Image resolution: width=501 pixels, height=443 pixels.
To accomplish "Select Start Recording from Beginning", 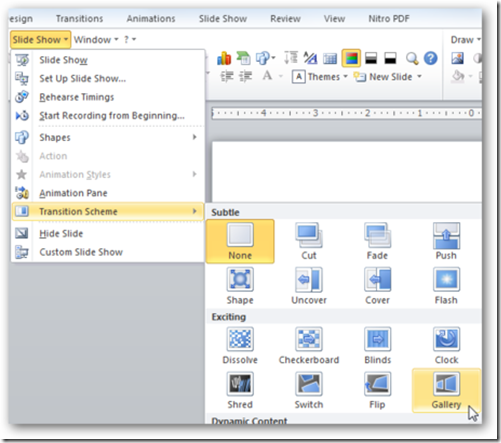I will pyautogui.click(x=108, y=116).
